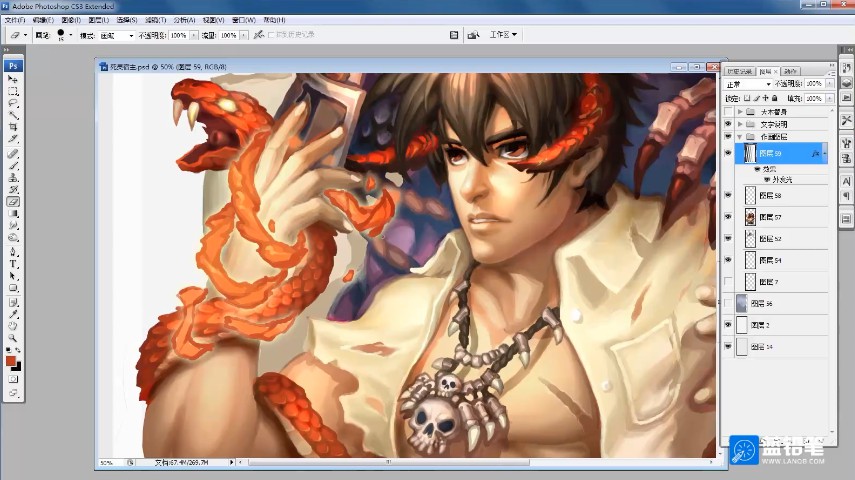Open the Layer menu

coord(99,20)
